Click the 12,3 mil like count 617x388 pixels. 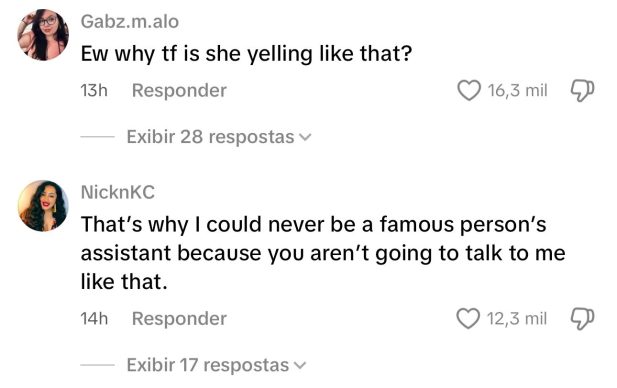(x=517, y=318)
